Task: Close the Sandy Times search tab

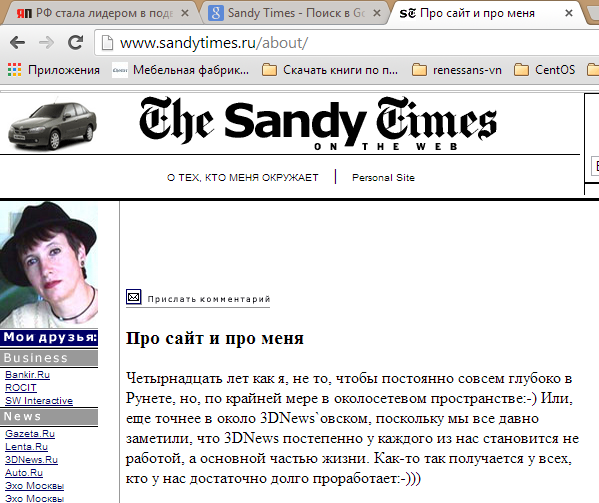Action: click(x=377, y=13)
